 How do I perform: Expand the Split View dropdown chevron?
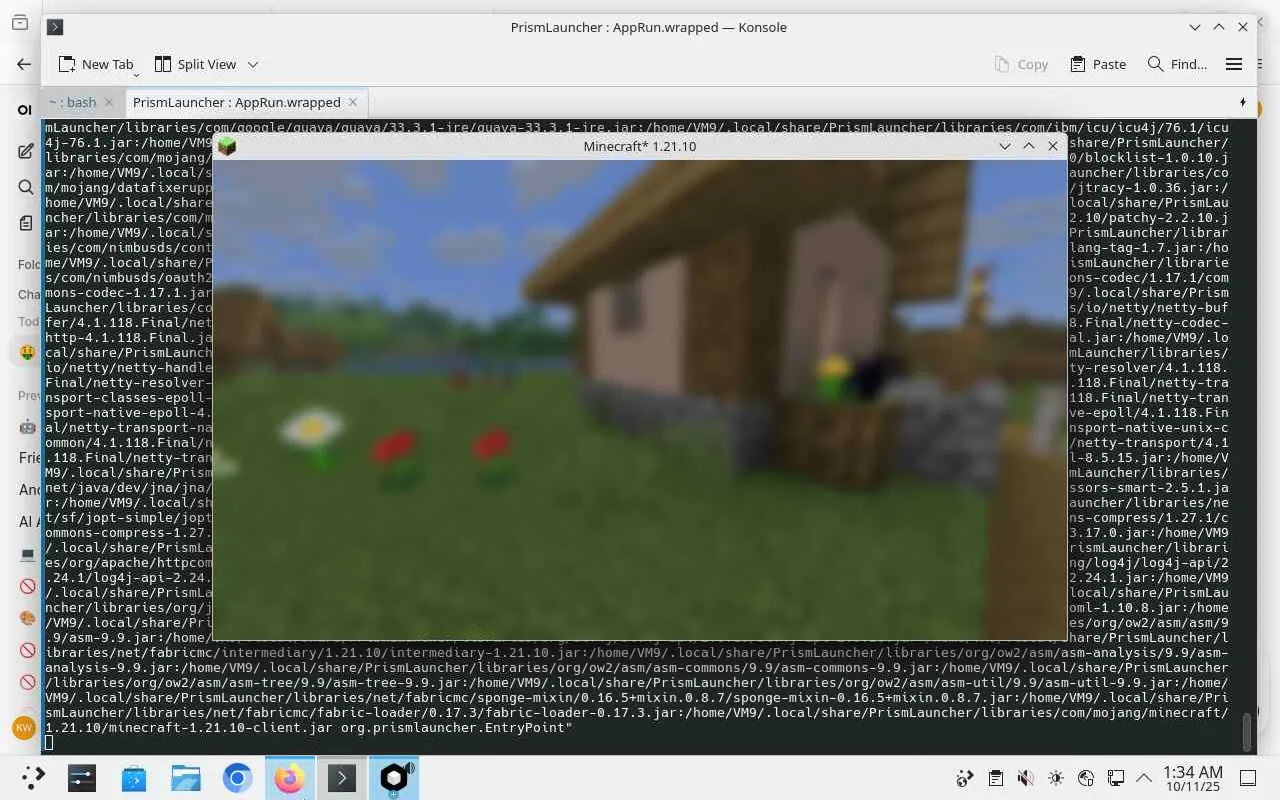253,64
